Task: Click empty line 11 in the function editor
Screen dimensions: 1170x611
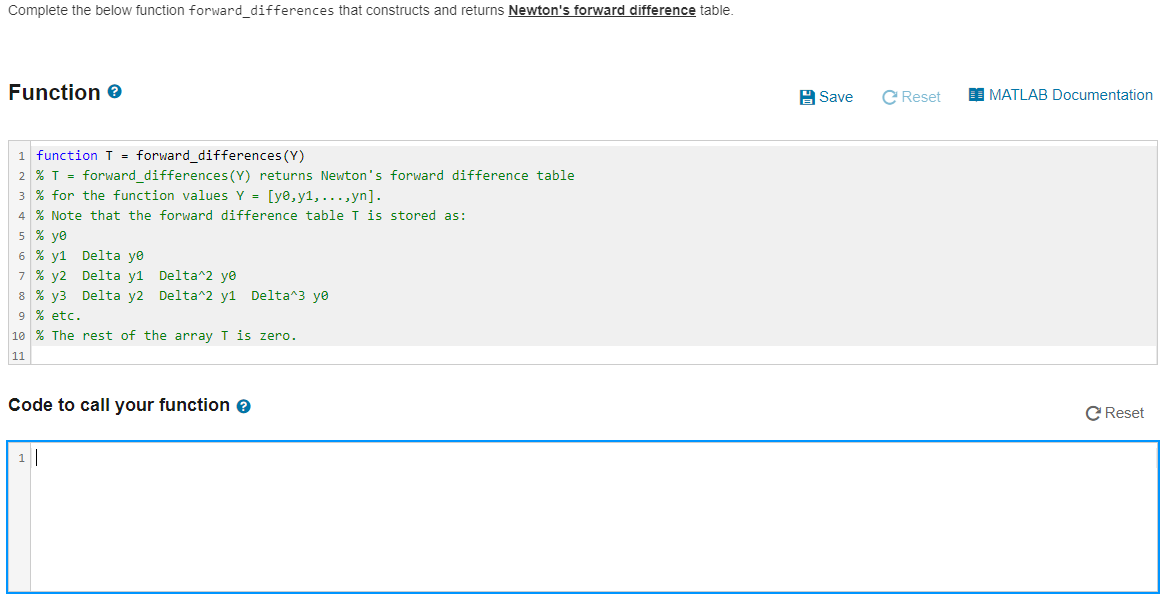Action: pos(100,355)
